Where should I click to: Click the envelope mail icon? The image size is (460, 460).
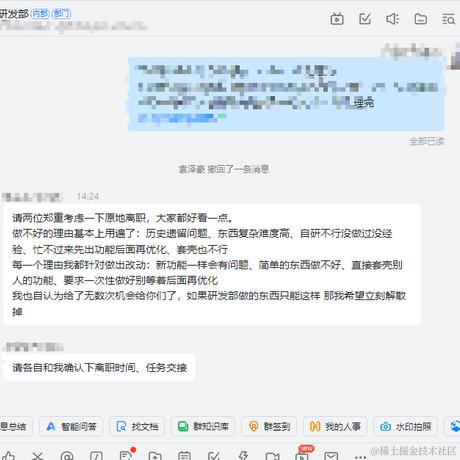[331, 456]
